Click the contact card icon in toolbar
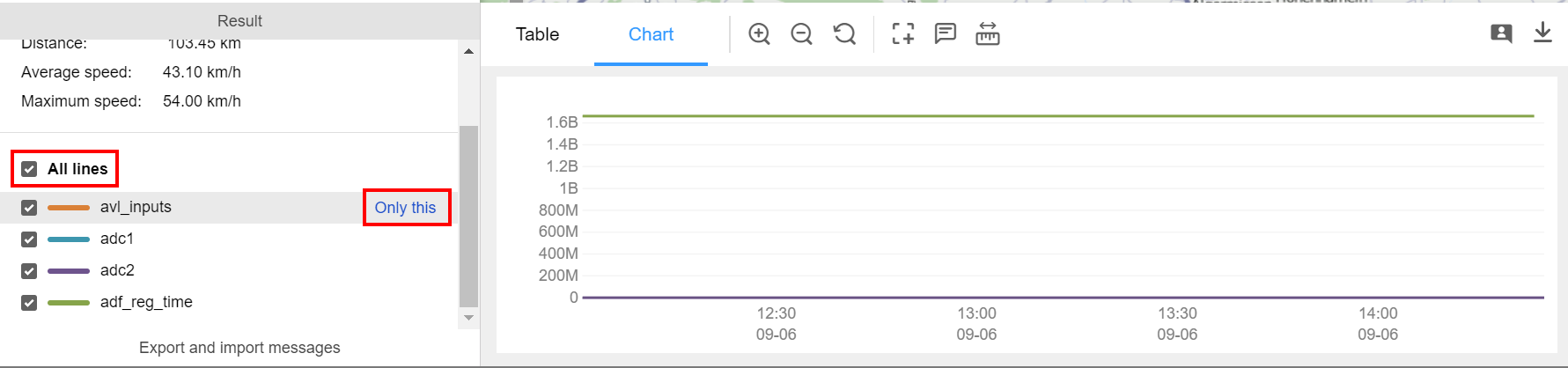The height and width of the screenshot is (368, 1568). [1501, 34]
